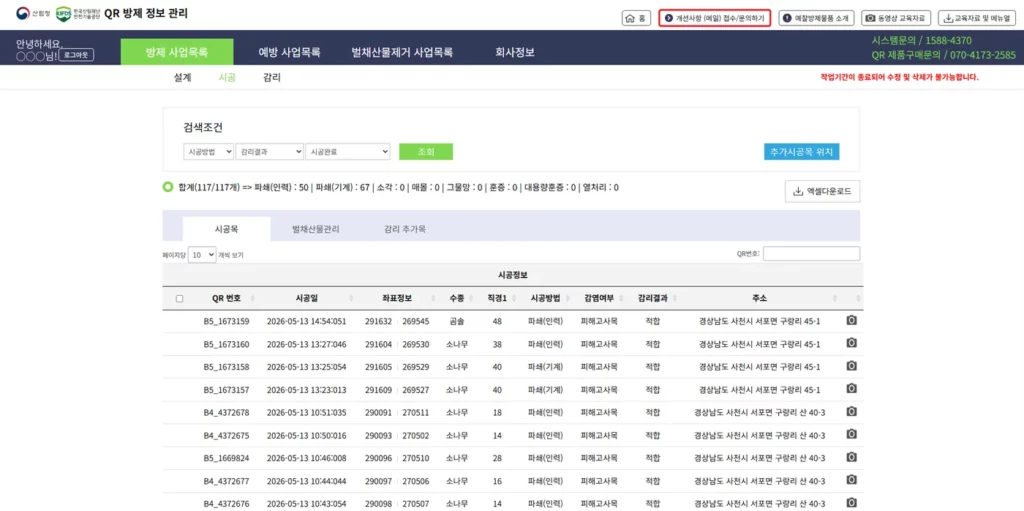Open photo for row B5_1673159
The height and width of the screenshot is (511, 1024).
tap(851, 320)
